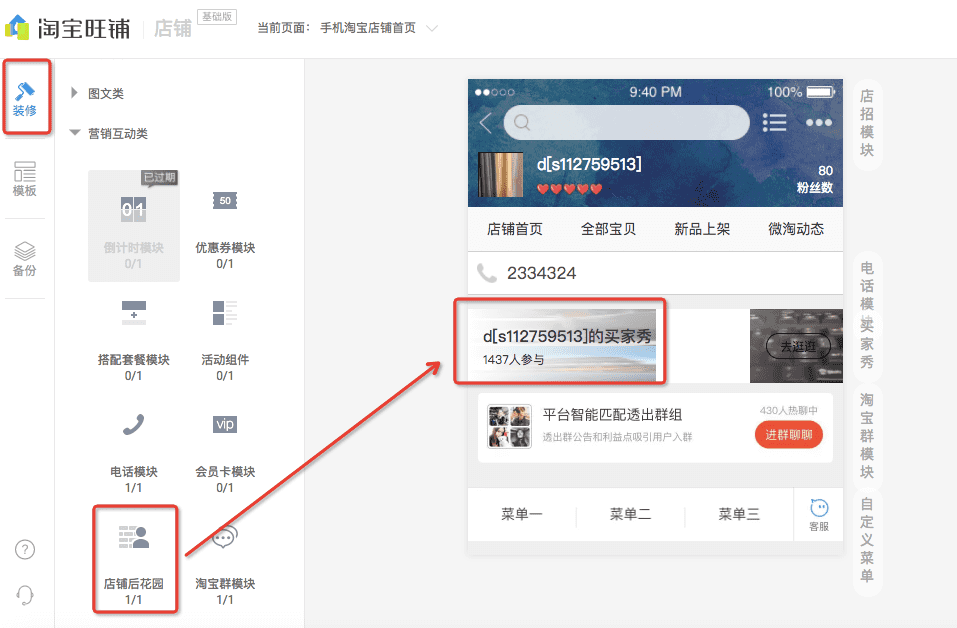Click the 已过期 expired tag
957x628 pixels.
pos(159,178)
